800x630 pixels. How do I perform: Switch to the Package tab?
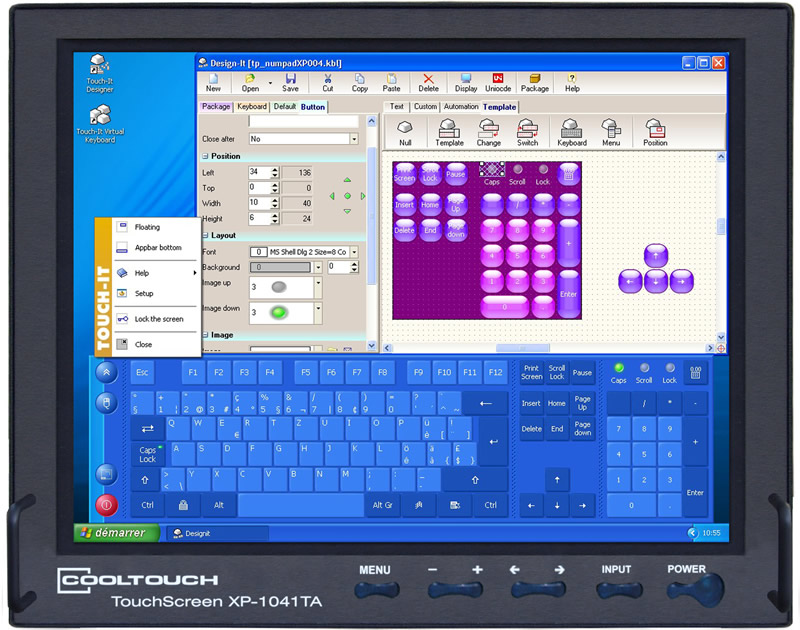pos(216,107)
